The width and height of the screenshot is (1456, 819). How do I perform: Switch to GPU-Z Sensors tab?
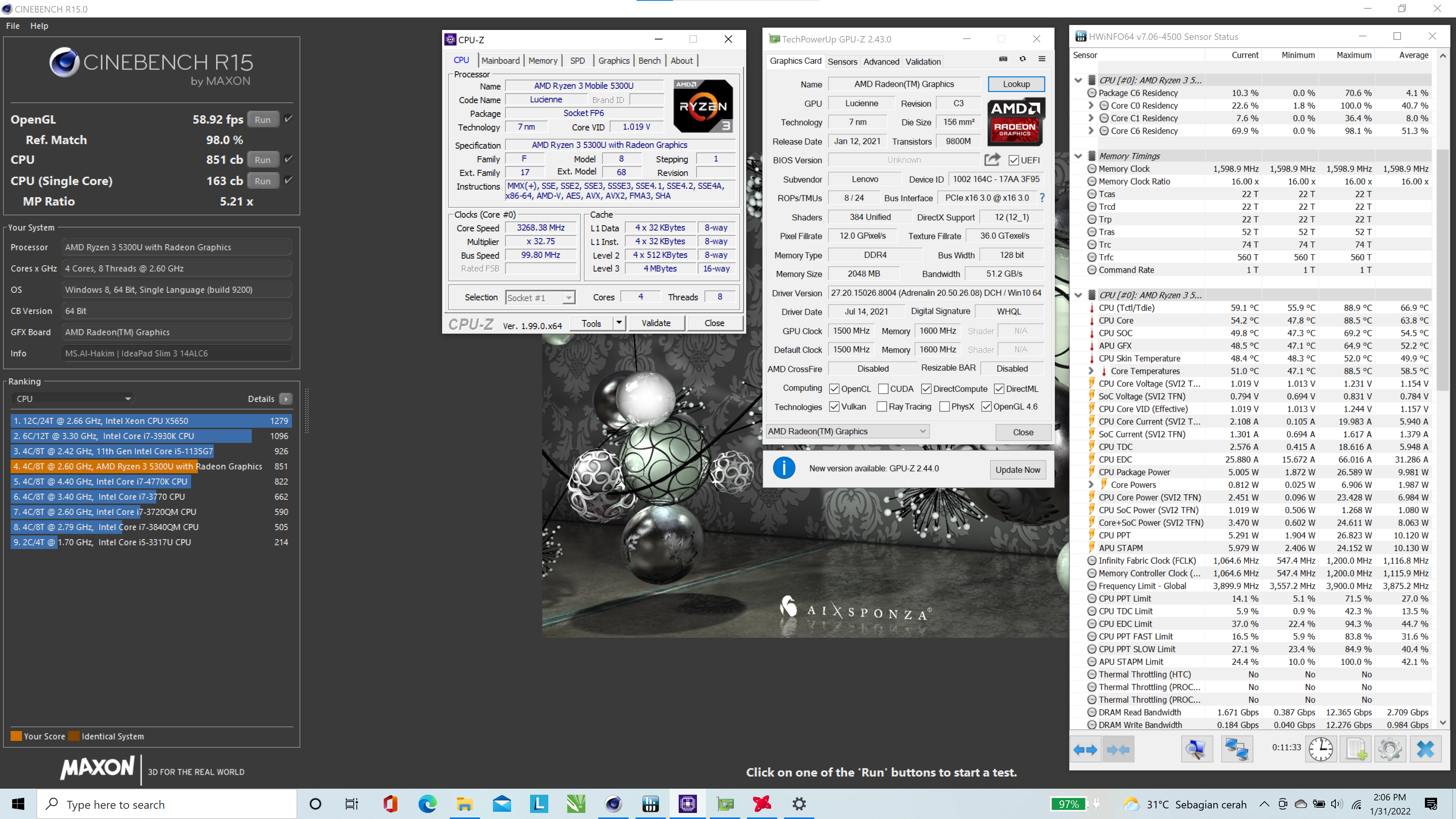(842, 61)
